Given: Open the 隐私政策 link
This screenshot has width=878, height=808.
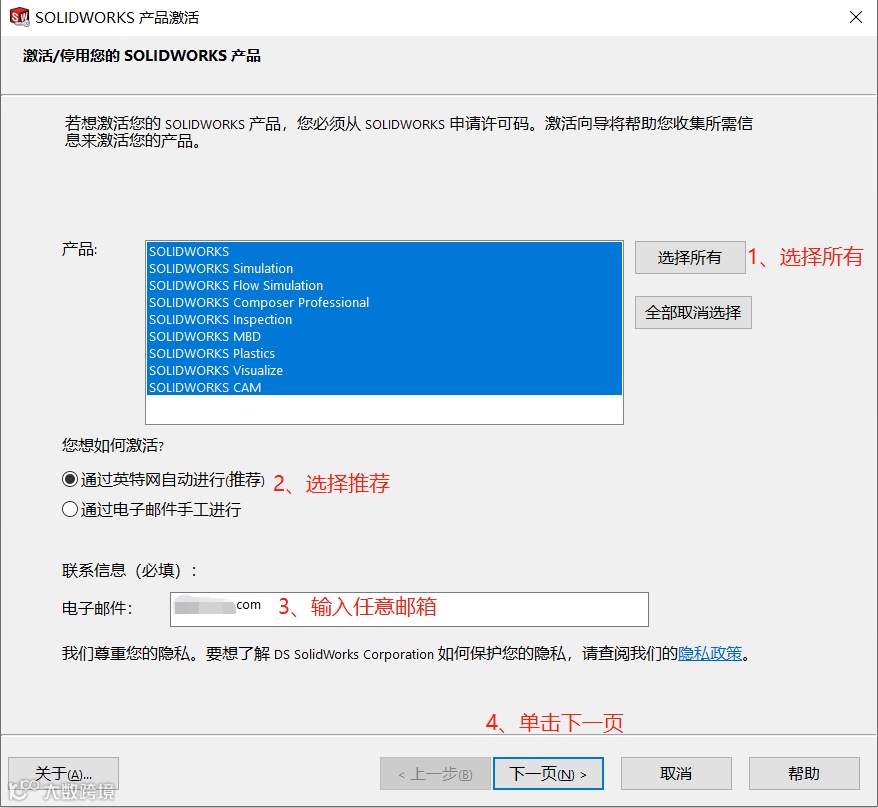Looking at the screenshot, I should (710, 653).
